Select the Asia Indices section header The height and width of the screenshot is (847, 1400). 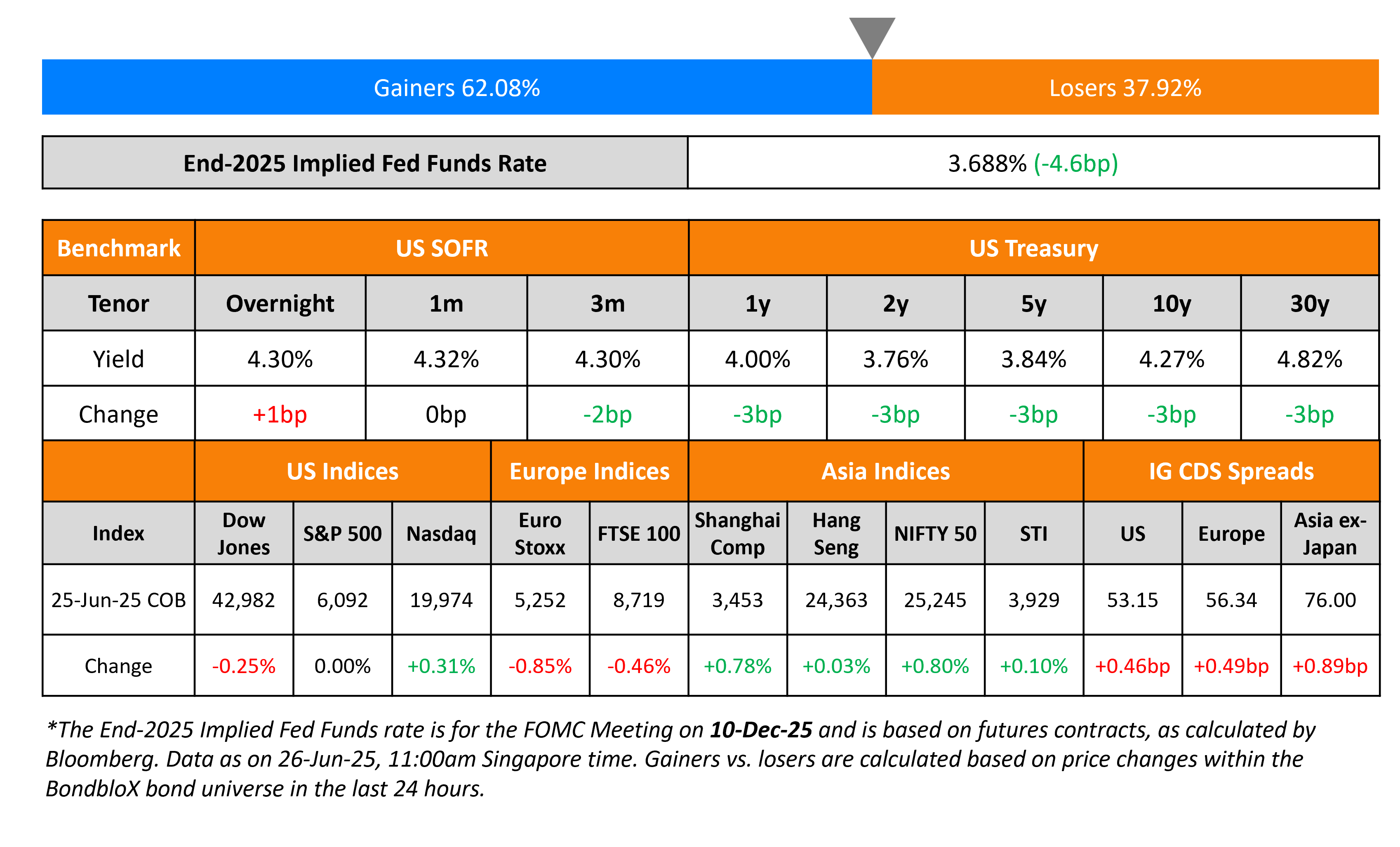(885, 472)
